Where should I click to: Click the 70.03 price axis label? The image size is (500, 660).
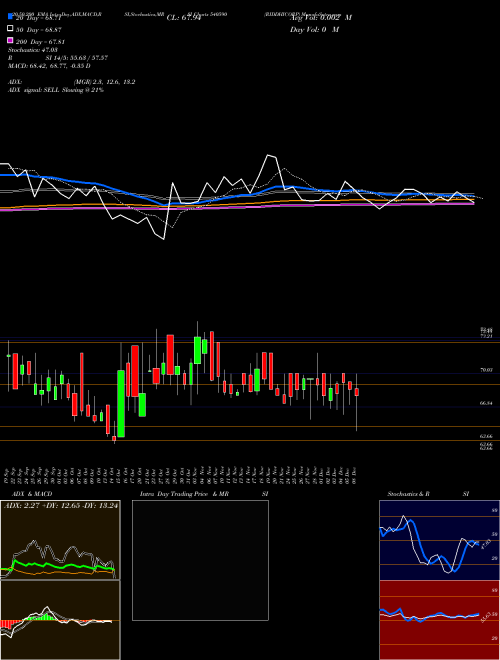(487, 370)
